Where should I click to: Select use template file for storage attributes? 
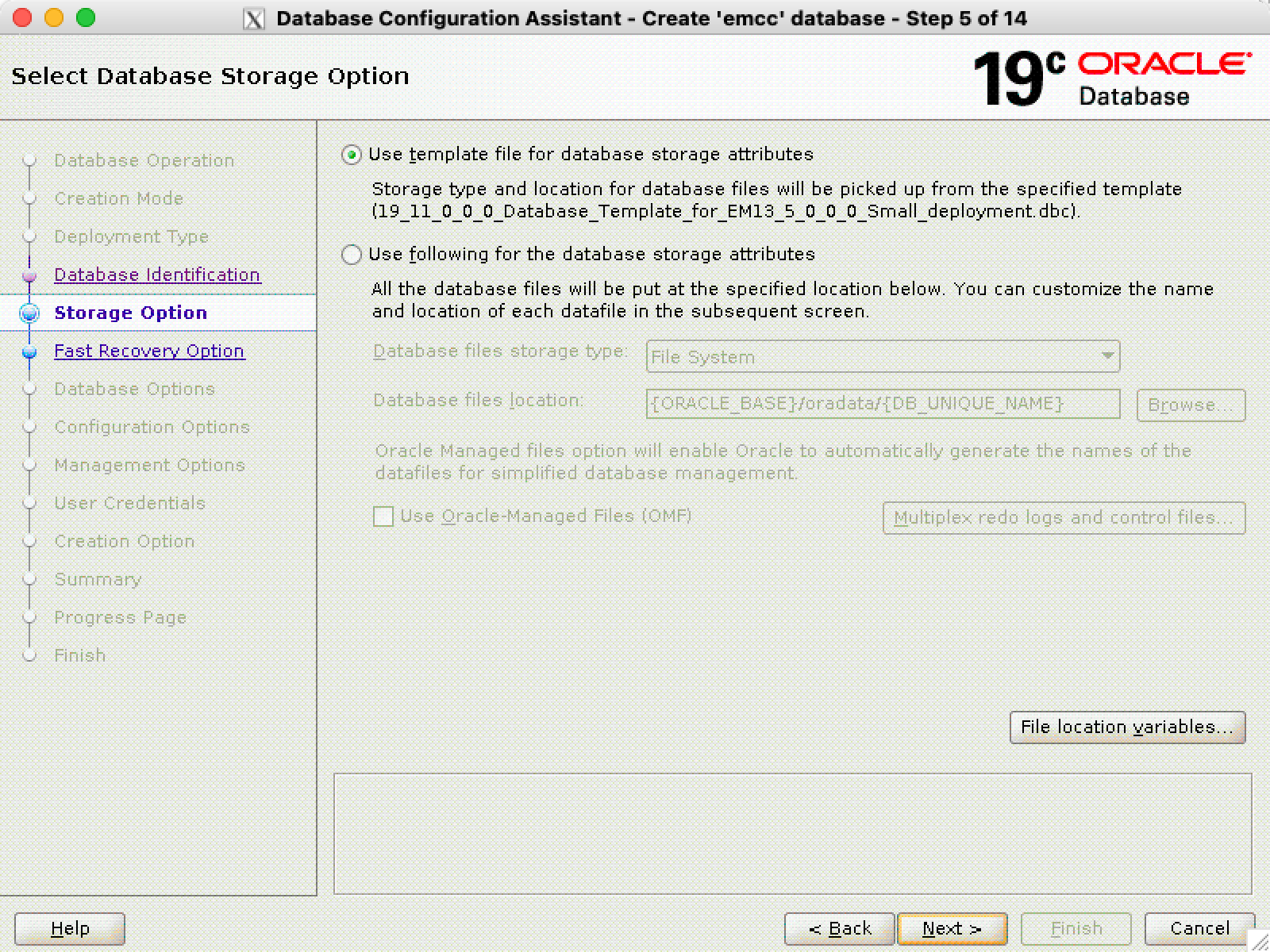click(352, 155)
